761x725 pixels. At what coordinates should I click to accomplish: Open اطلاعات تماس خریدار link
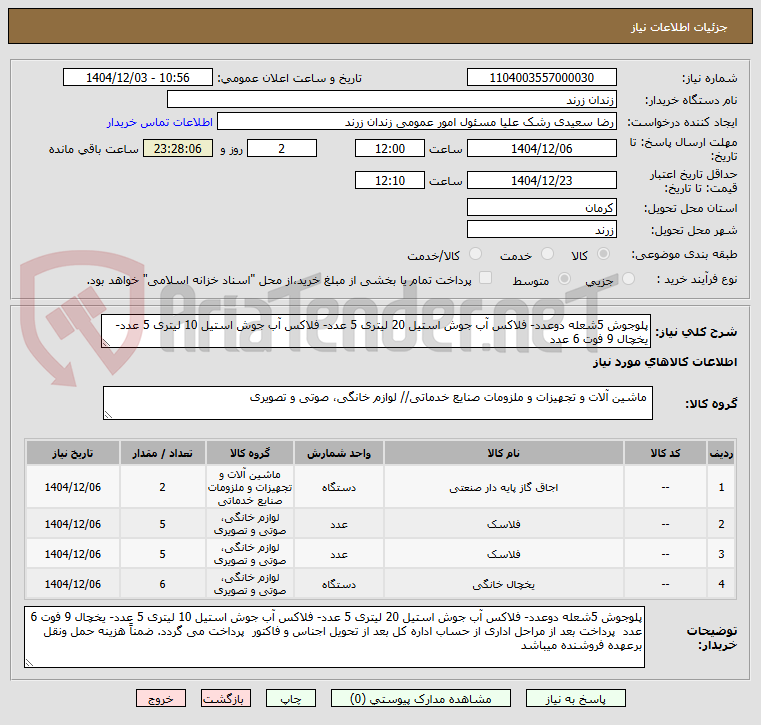160,122
